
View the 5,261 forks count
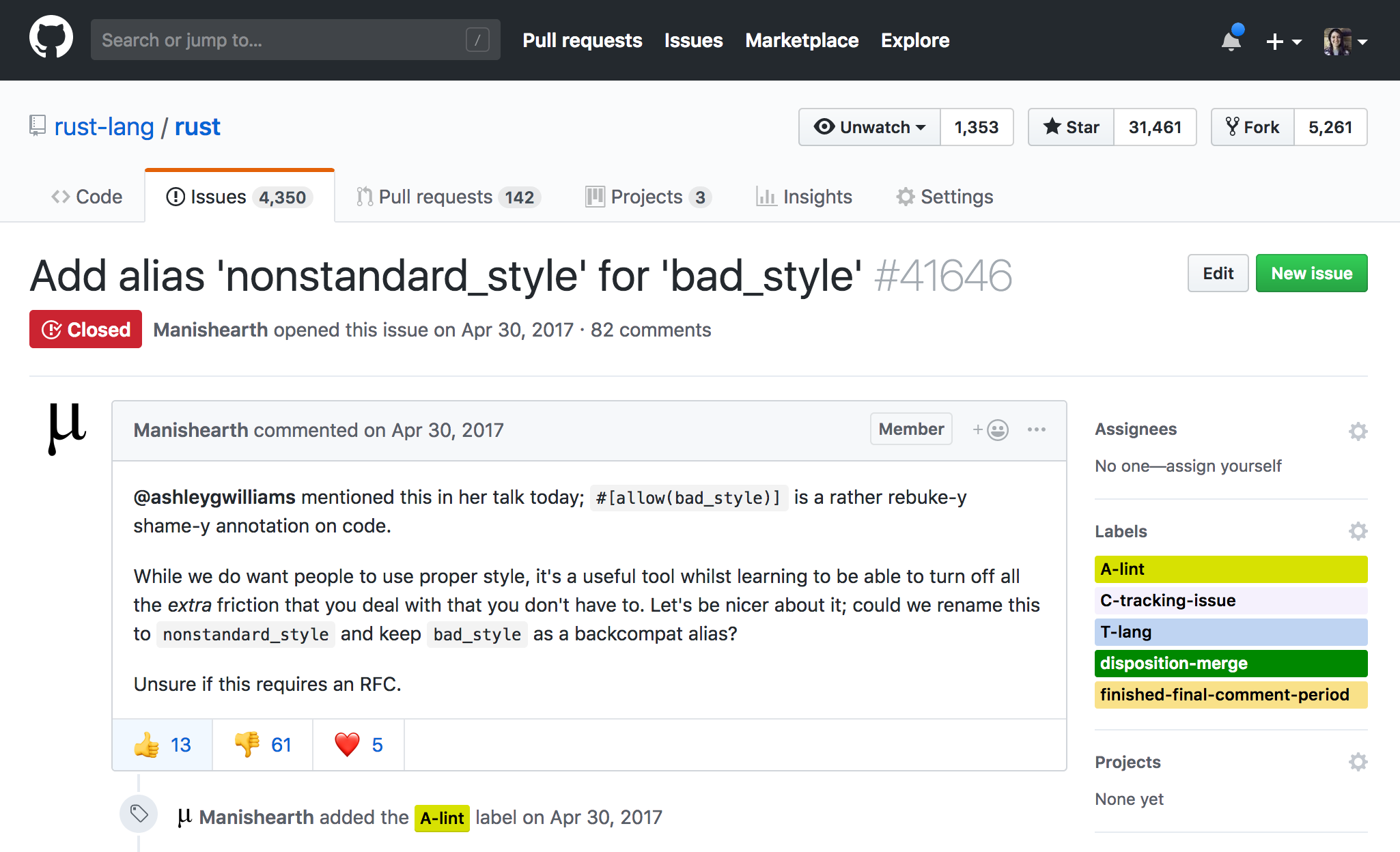[1330, 127]
